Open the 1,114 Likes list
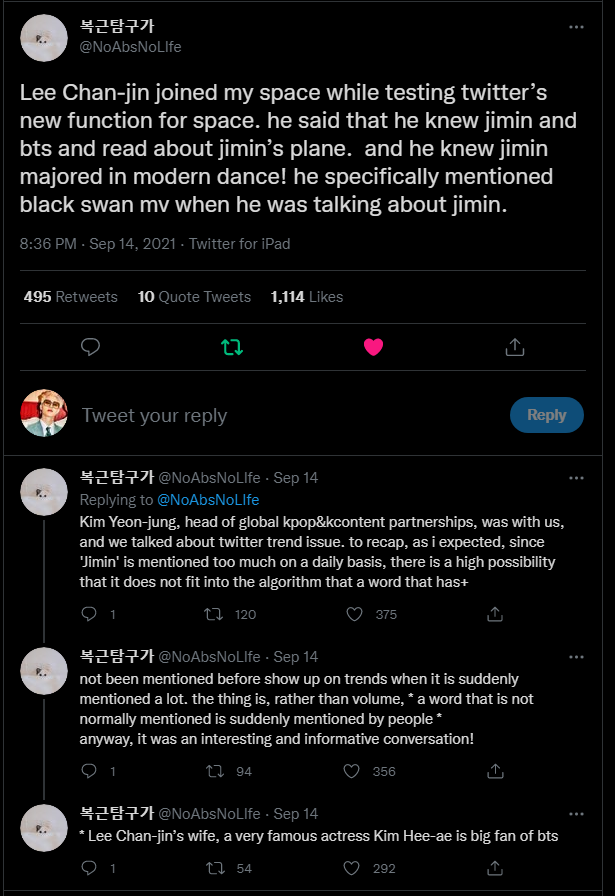This screenshot has width=615, height=896. coord(306,297)
